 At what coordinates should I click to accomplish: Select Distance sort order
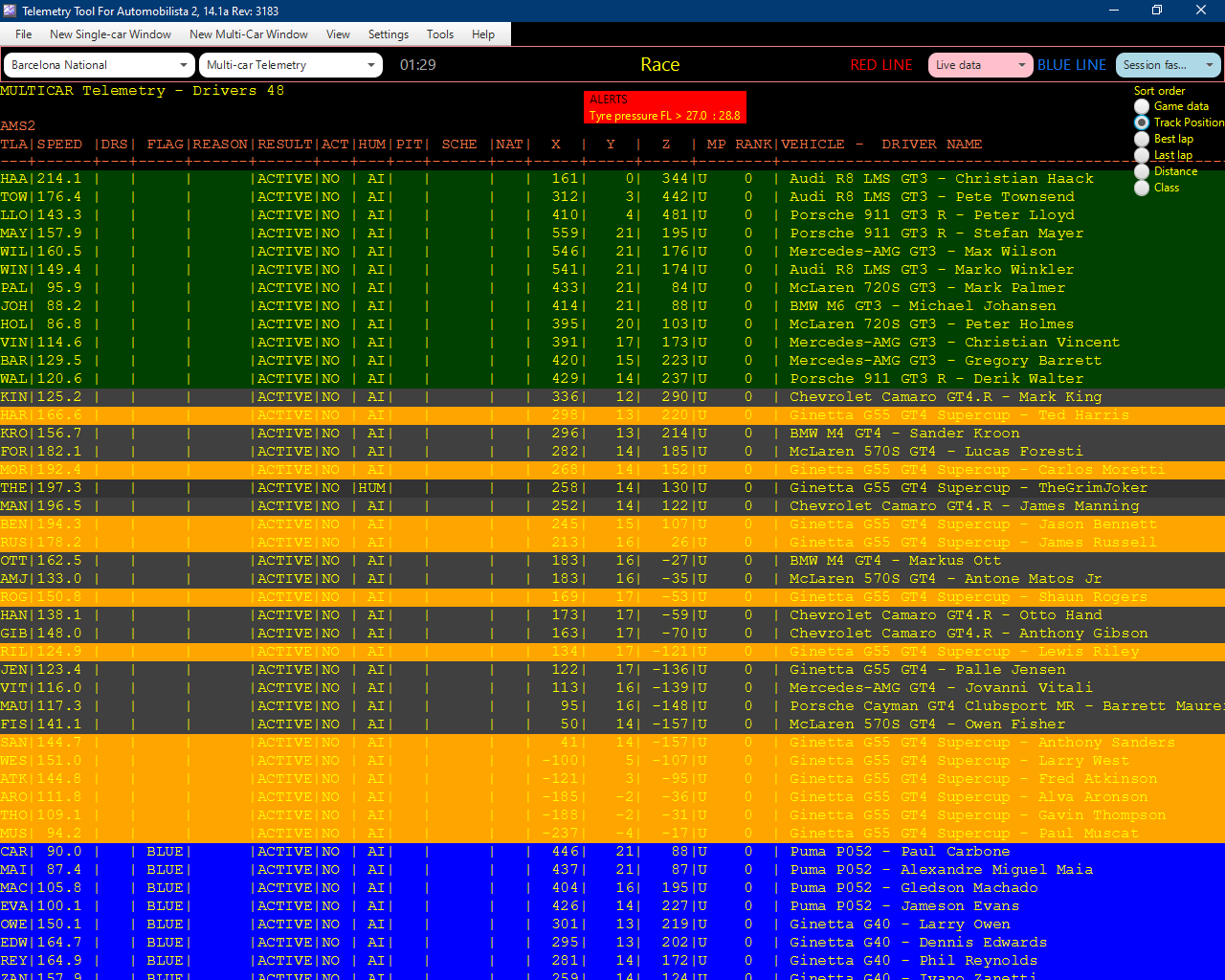1167,171
